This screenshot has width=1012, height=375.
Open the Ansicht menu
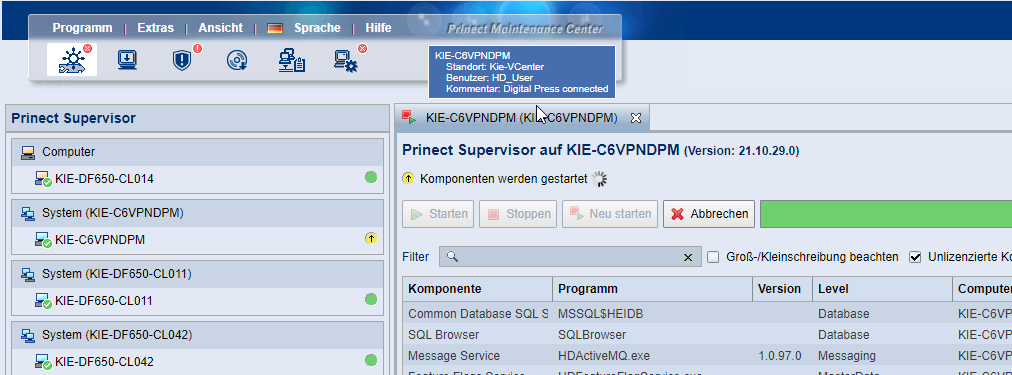click(221, 28)
